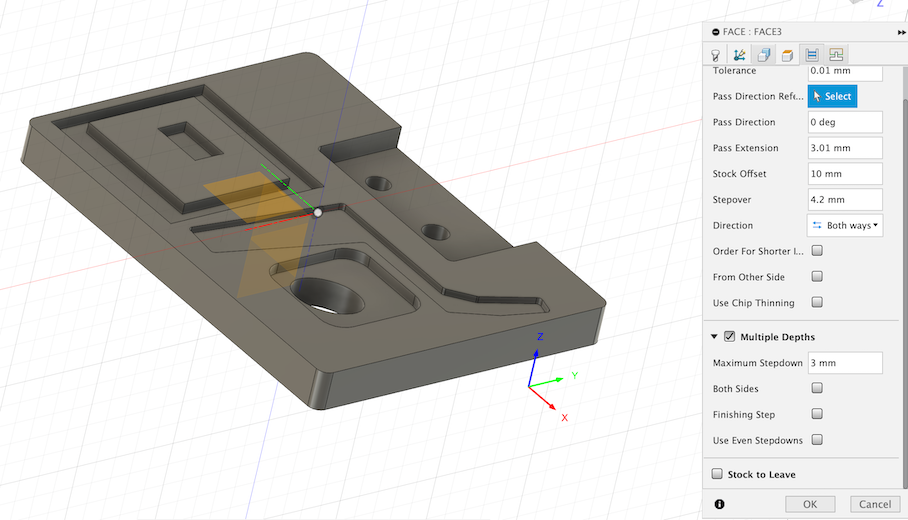Collapse the FACE : FACE3 dialog
Image resolution: width=908 pixels, height=520 pixels.
[x=716, y=32]
